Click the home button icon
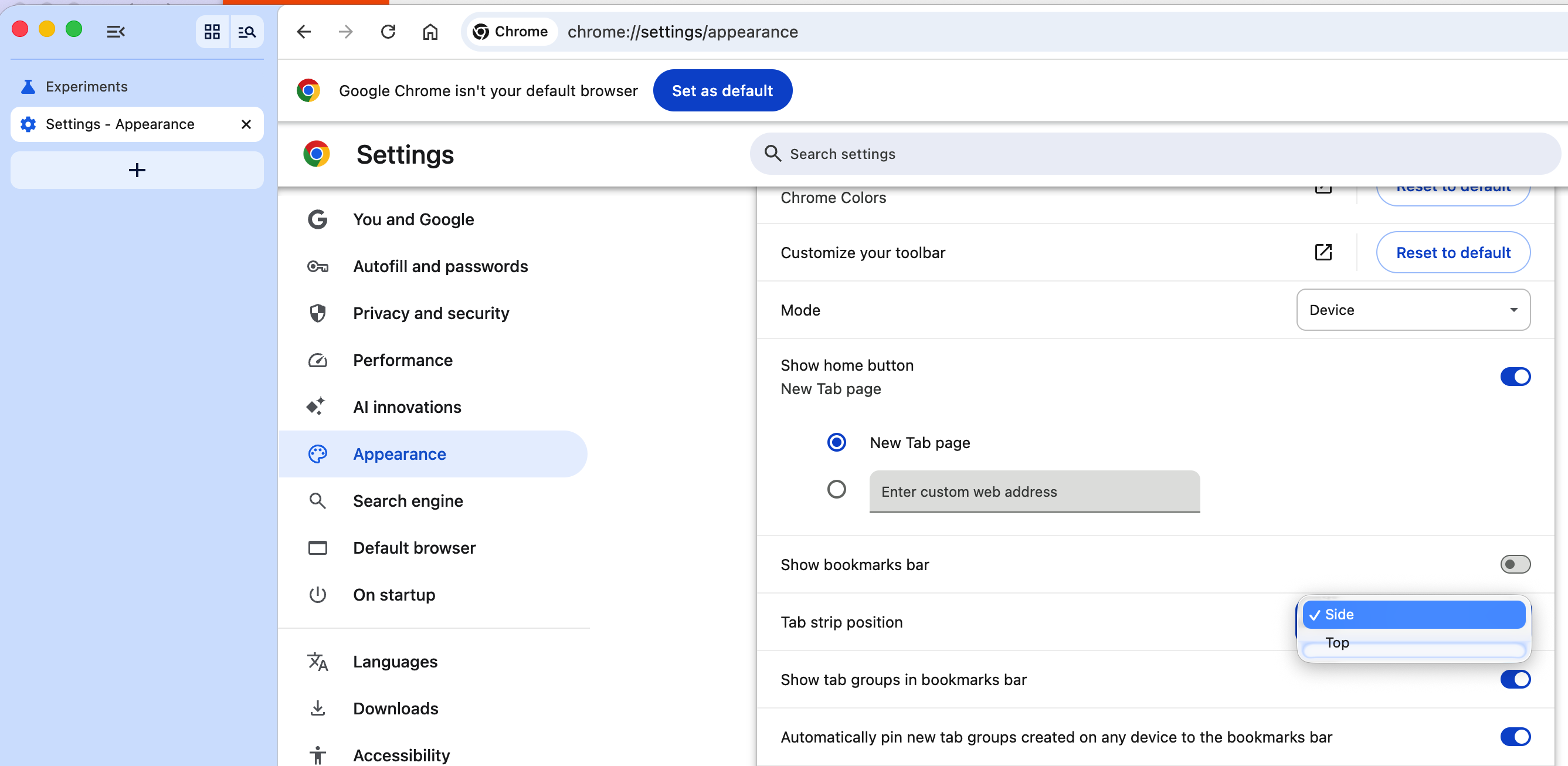The height and width of the screenshot is (766, 1568). (430, 32)
